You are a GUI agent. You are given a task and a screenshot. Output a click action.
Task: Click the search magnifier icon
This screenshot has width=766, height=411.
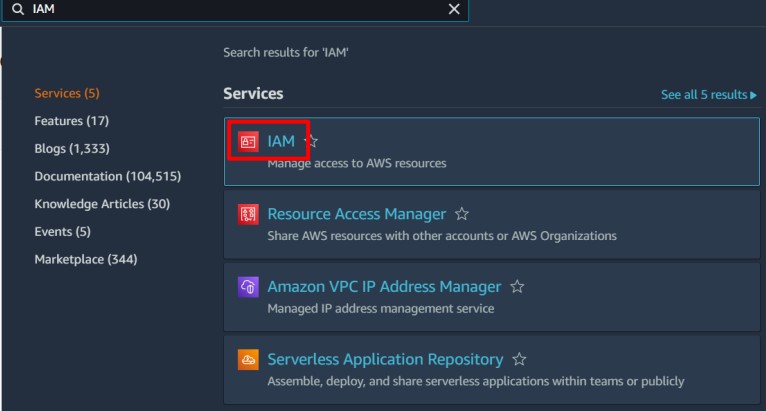(18, 9)
